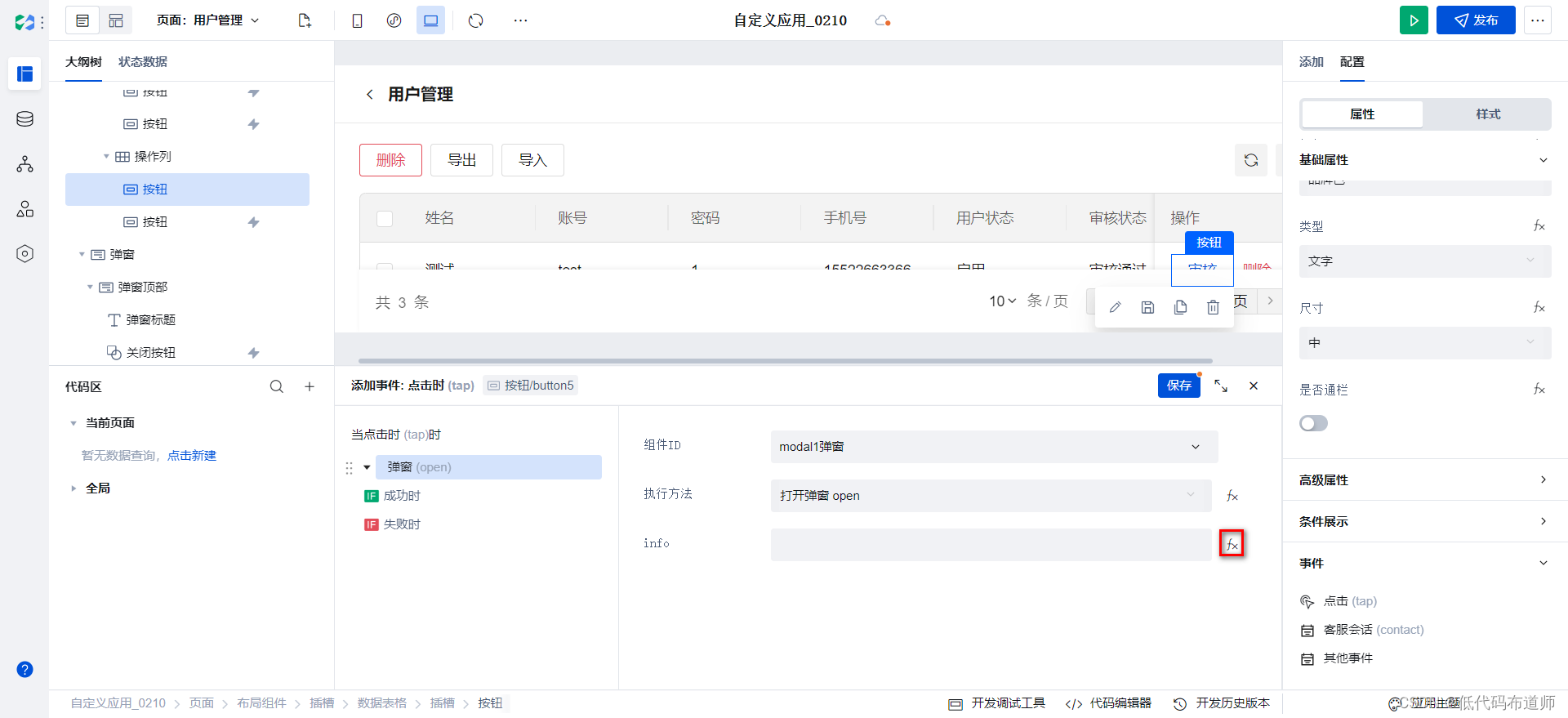Select desktop PC preview icon

(x=430, y=20)
